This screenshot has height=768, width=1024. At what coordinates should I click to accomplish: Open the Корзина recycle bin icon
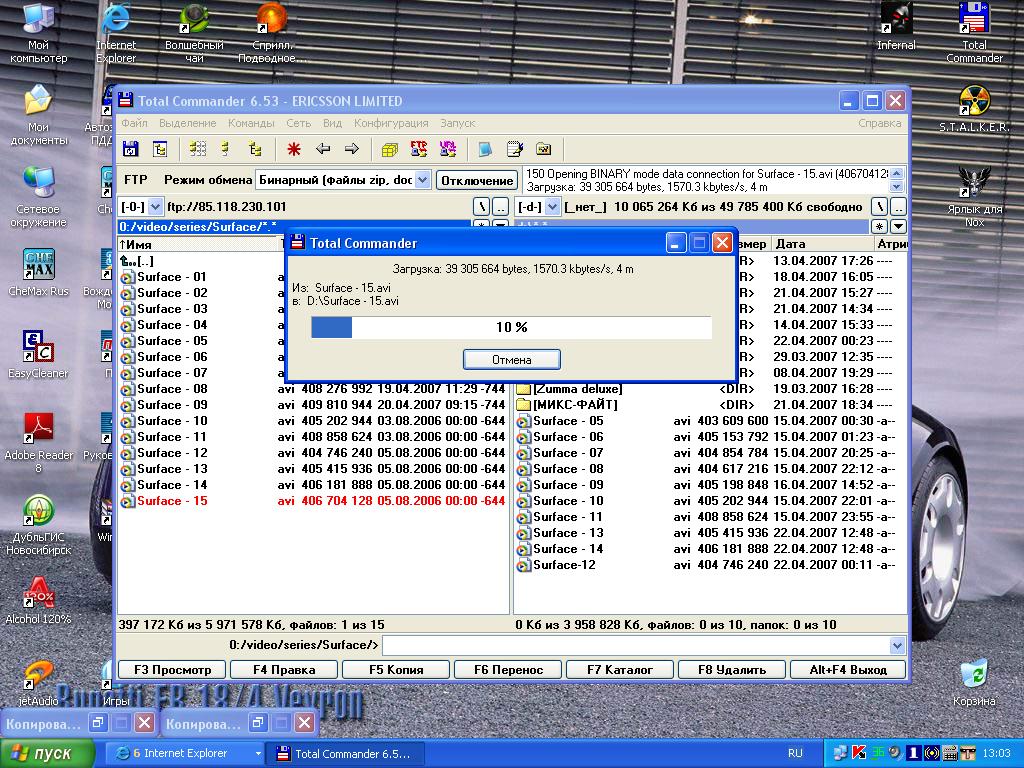pyautogui.click(x=974, y=683)
